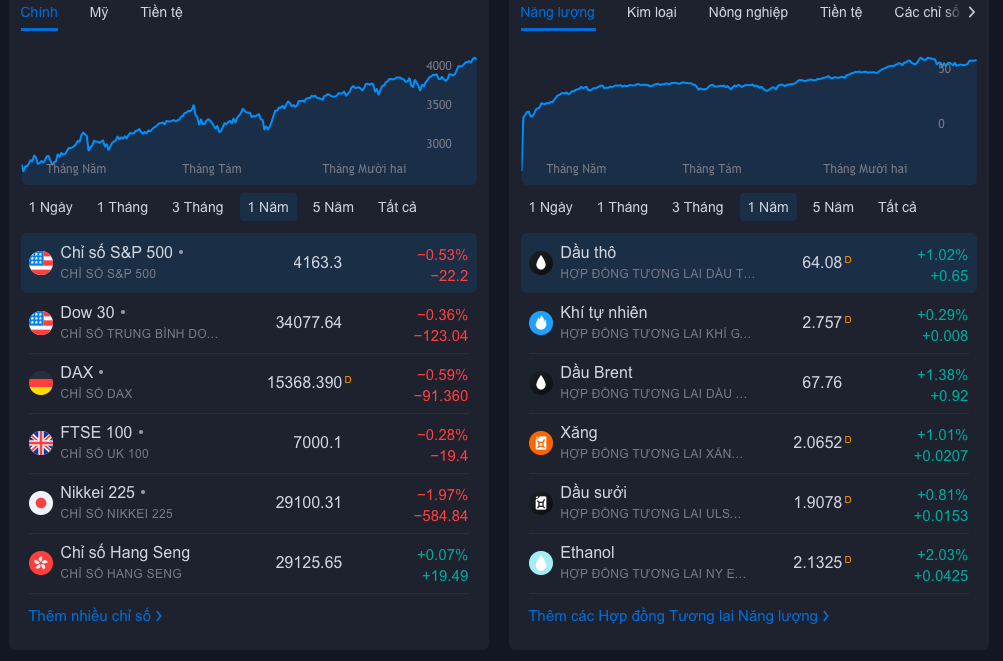Open the Tiền tệ tab in indices panel
Image resolution: width=1003 pixels, height=661 pixels.
tap(161, 12)
